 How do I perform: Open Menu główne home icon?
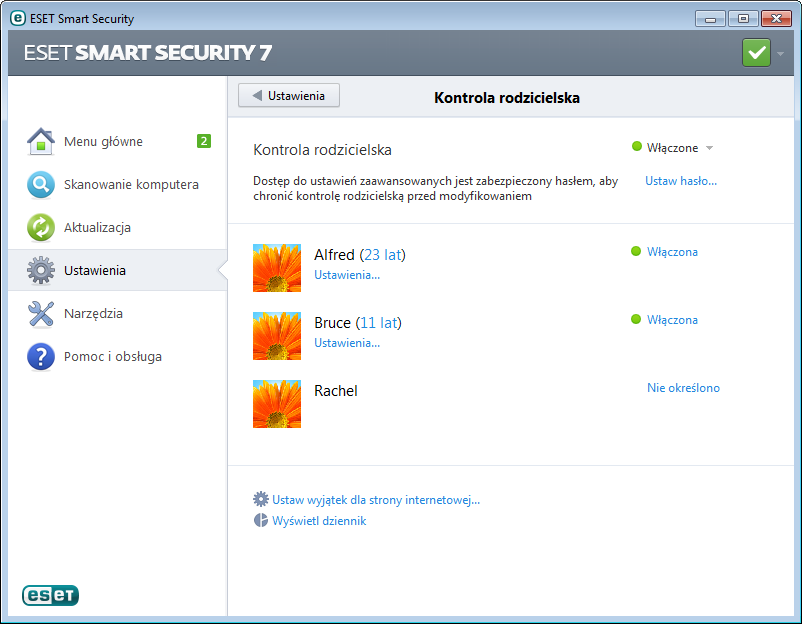click(41, 141)
